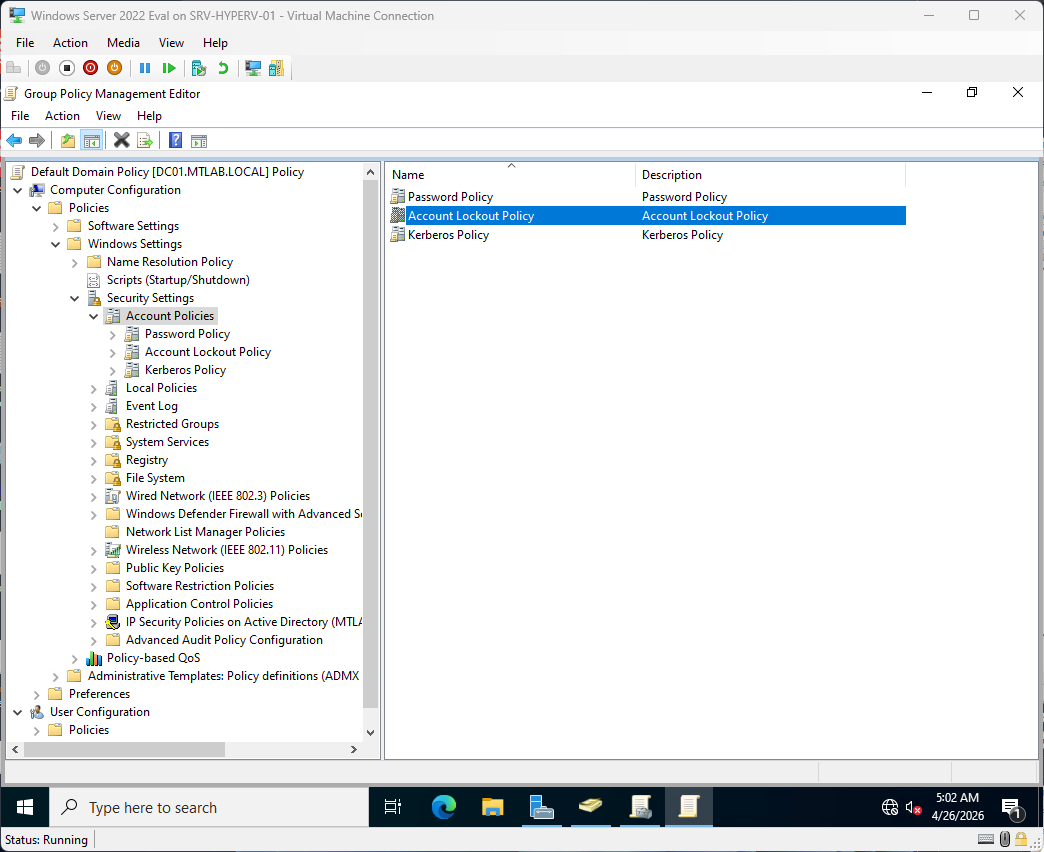Screen dimensions: 1044x852
Task: Open File Explorer from the taskbar
Action: (493, 807)
